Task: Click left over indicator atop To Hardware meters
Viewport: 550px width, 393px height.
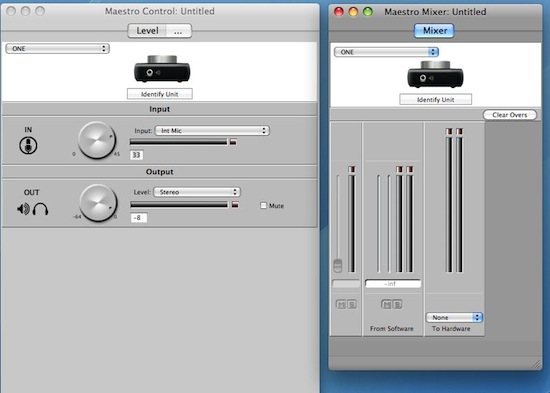Action: tap(449, 131)
